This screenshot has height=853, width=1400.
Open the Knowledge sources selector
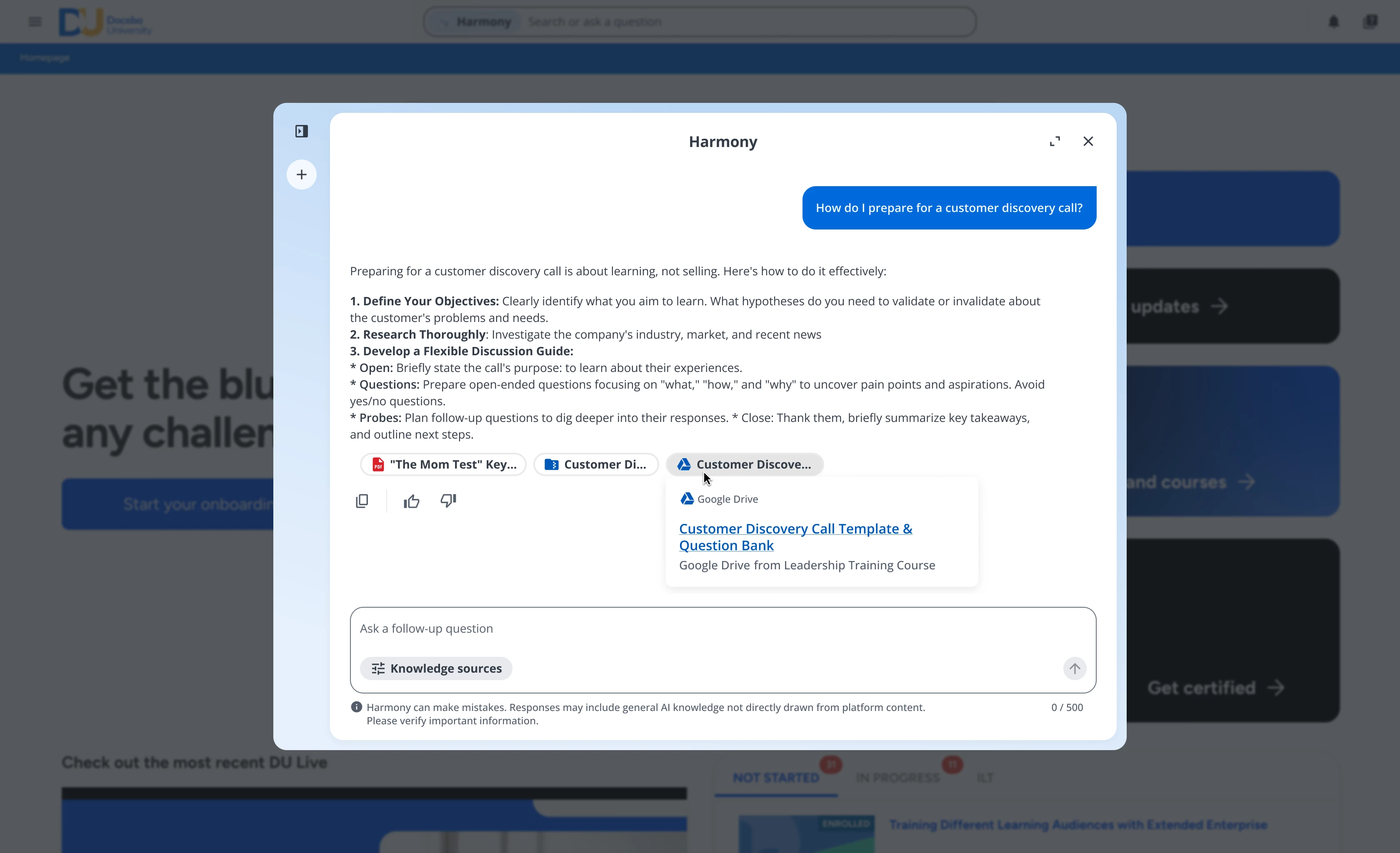click(436, 668)
